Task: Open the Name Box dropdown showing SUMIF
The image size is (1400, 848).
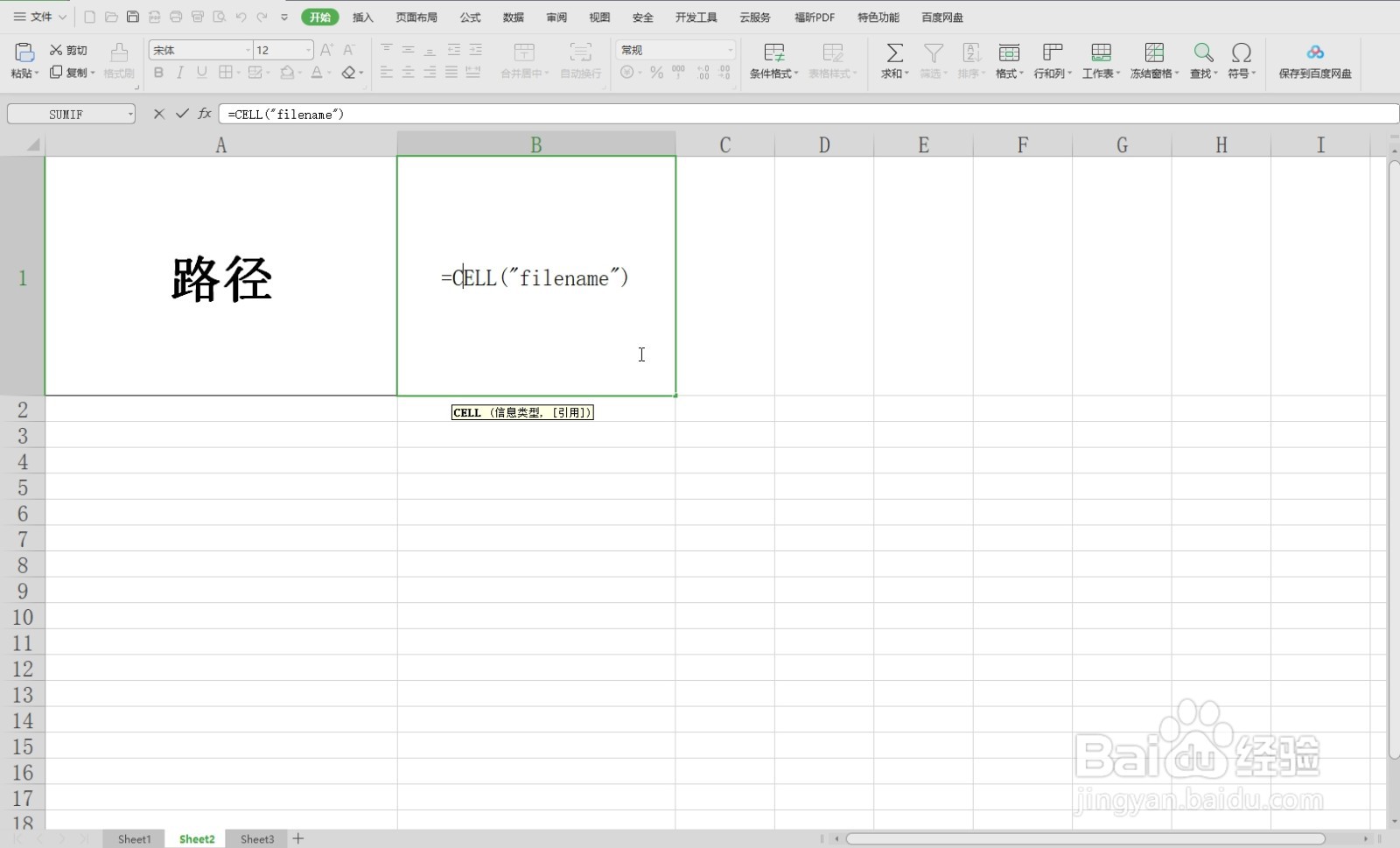Action: [x=130, y=114]
